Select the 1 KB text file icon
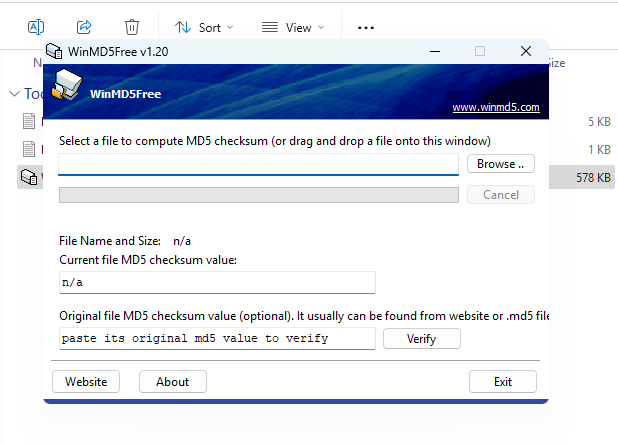 [29, 149]
